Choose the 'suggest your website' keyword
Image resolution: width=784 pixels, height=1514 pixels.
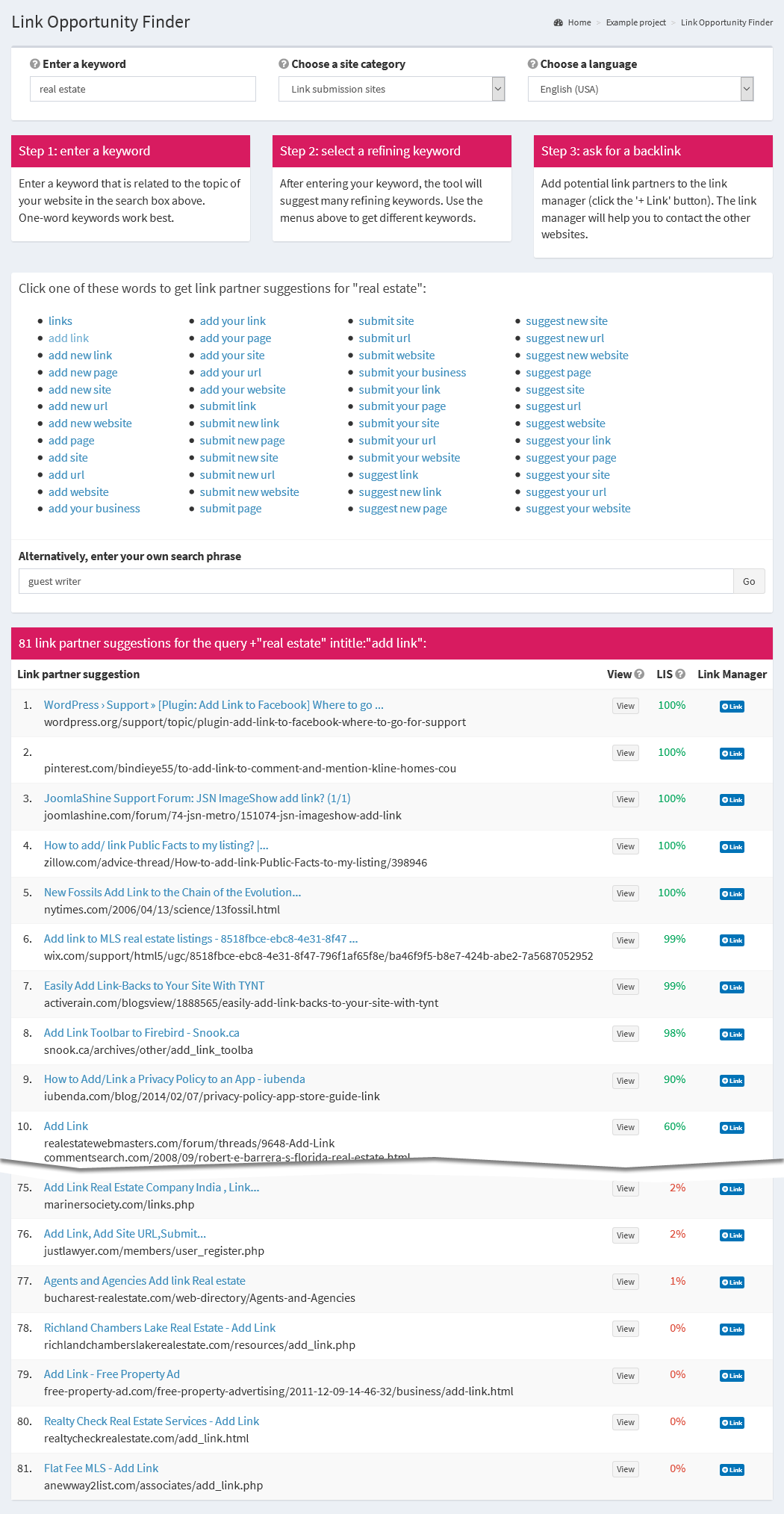click(578, 509)
